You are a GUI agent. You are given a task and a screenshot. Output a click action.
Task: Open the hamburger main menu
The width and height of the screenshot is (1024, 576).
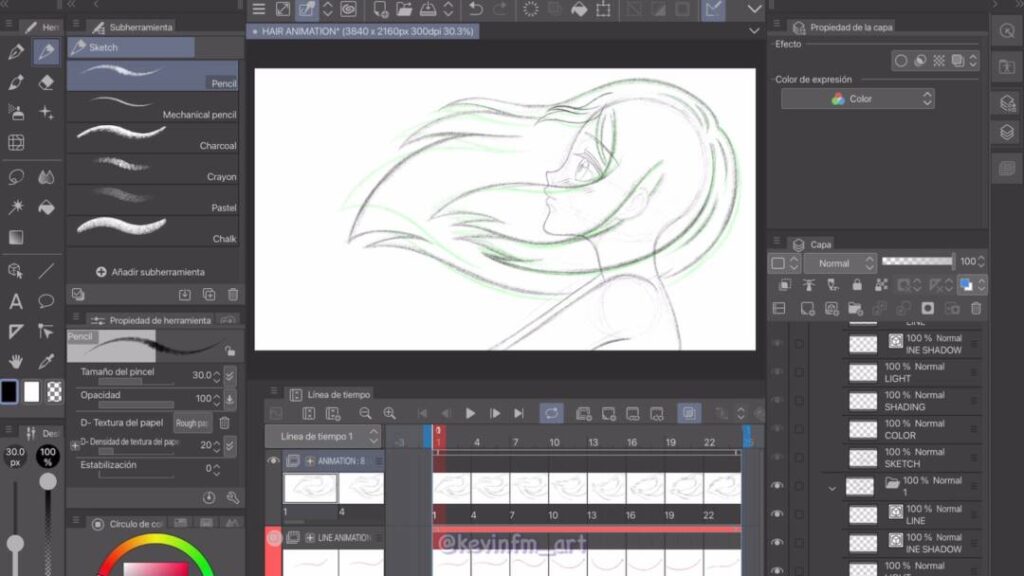[x=259, y=9]
